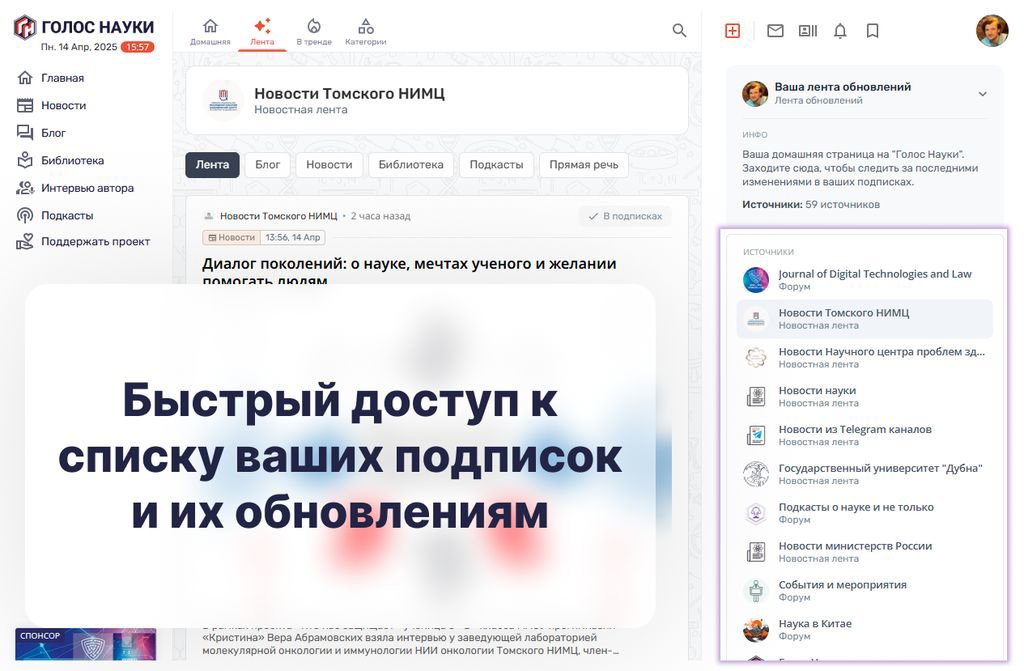Select the Библиотека filter pill
The width and height of the screenshot is (1024, 671).
[411, 165]
